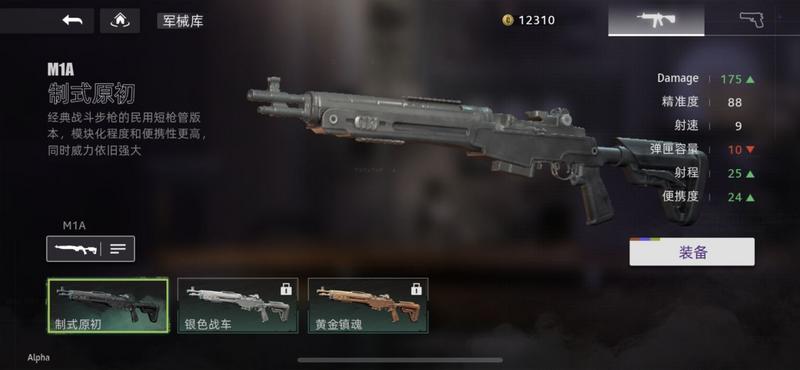Viewport: 800px width, 370px height.
Task: Click the 军械库 armory label
Action: 181,21
